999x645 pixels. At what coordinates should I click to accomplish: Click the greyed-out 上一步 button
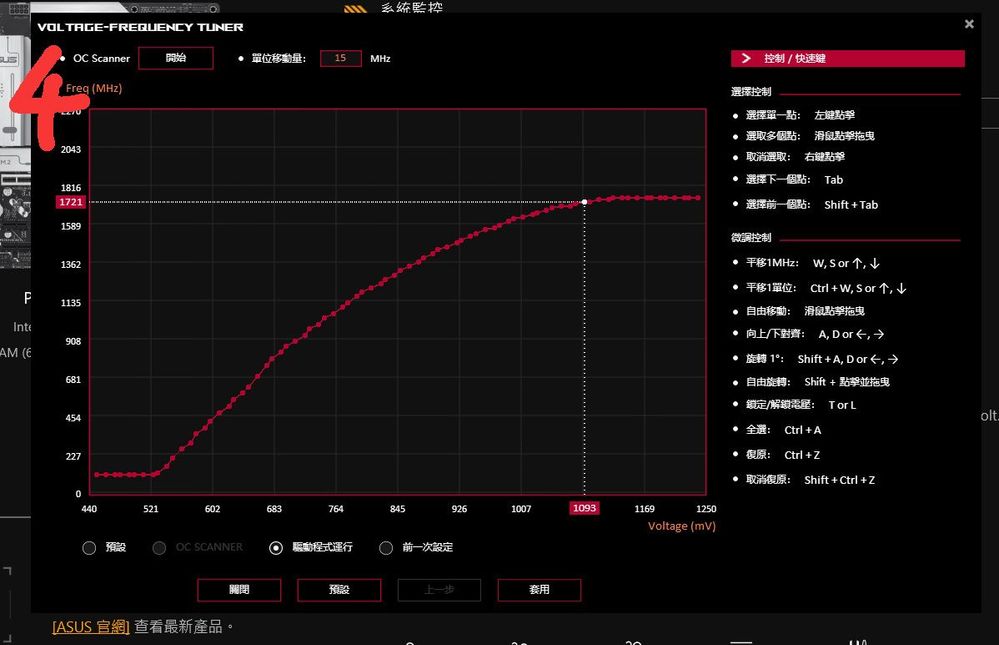coord(439,590)
